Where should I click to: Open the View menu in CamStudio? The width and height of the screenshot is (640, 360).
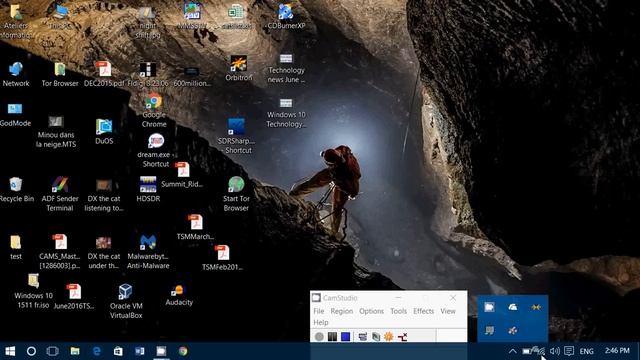point(448,311)
